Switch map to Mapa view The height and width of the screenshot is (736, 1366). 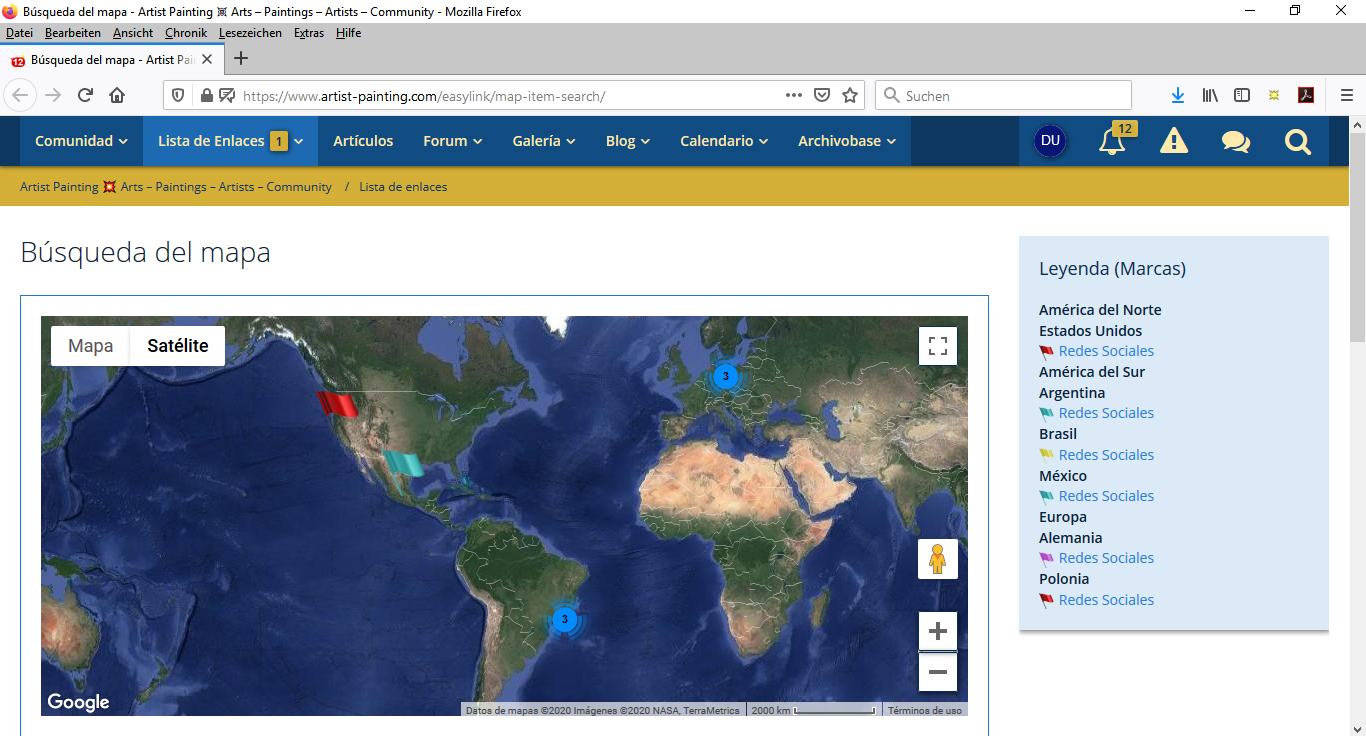coord(90,346)
